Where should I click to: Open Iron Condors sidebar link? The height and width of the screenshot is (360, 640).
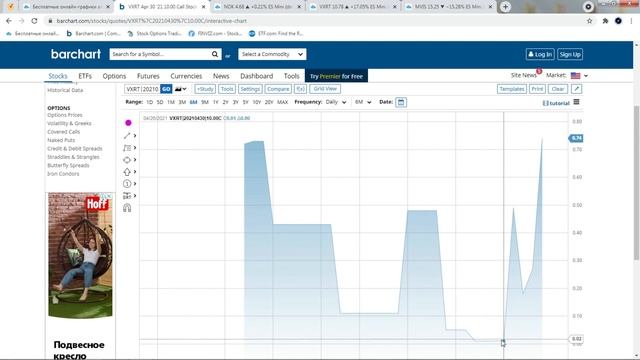tap(63, 174)
